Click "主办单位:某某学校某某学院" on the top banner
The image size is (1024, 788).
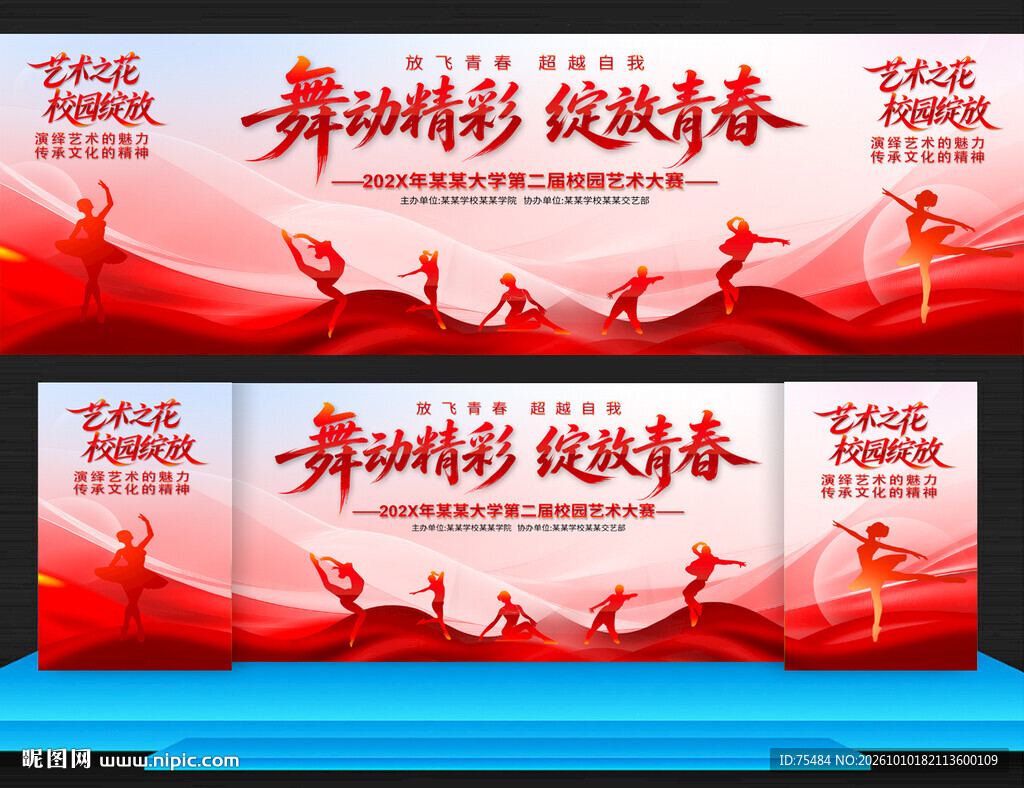point(458,201)
